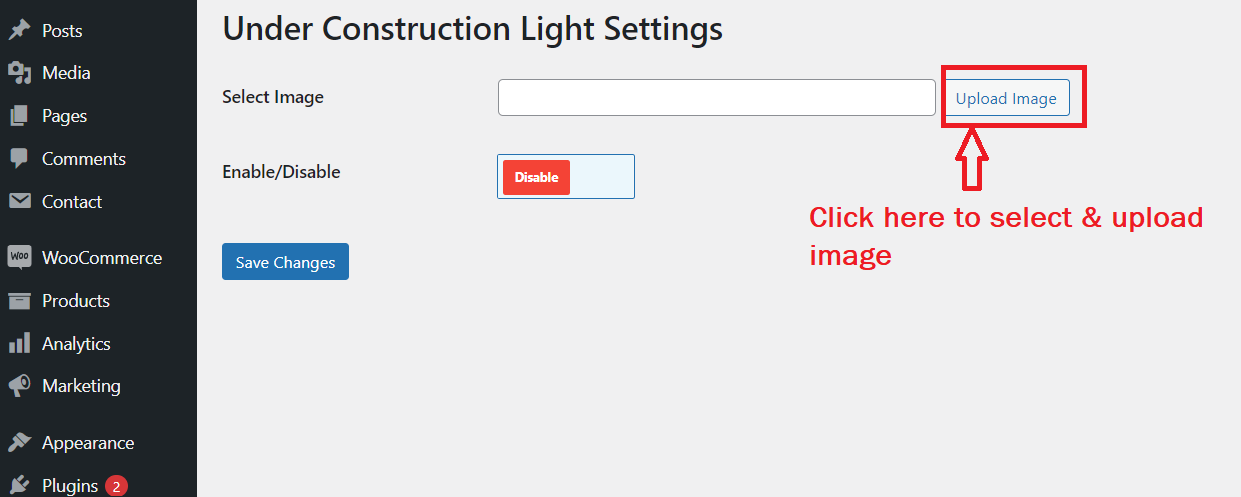Screen dimensions: 1241x497
Task: Select the Marketing menu label
Action: click(81, 385)
